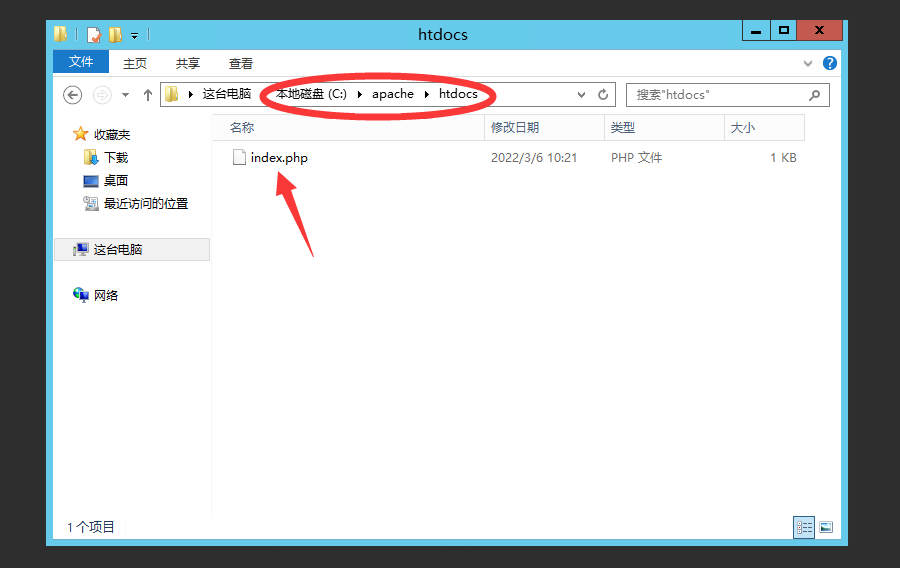Click the New folder quick access icon

point(115,35)
